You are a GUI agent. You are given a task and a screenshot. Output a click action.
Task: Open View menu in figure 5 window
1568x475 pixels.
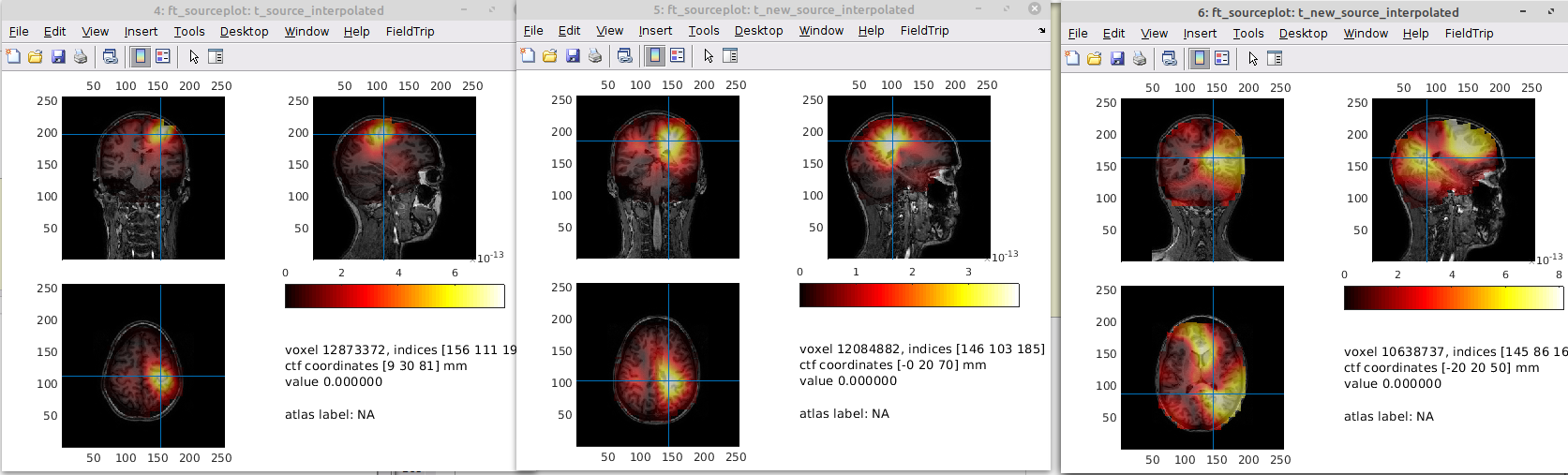click(609, 30)
